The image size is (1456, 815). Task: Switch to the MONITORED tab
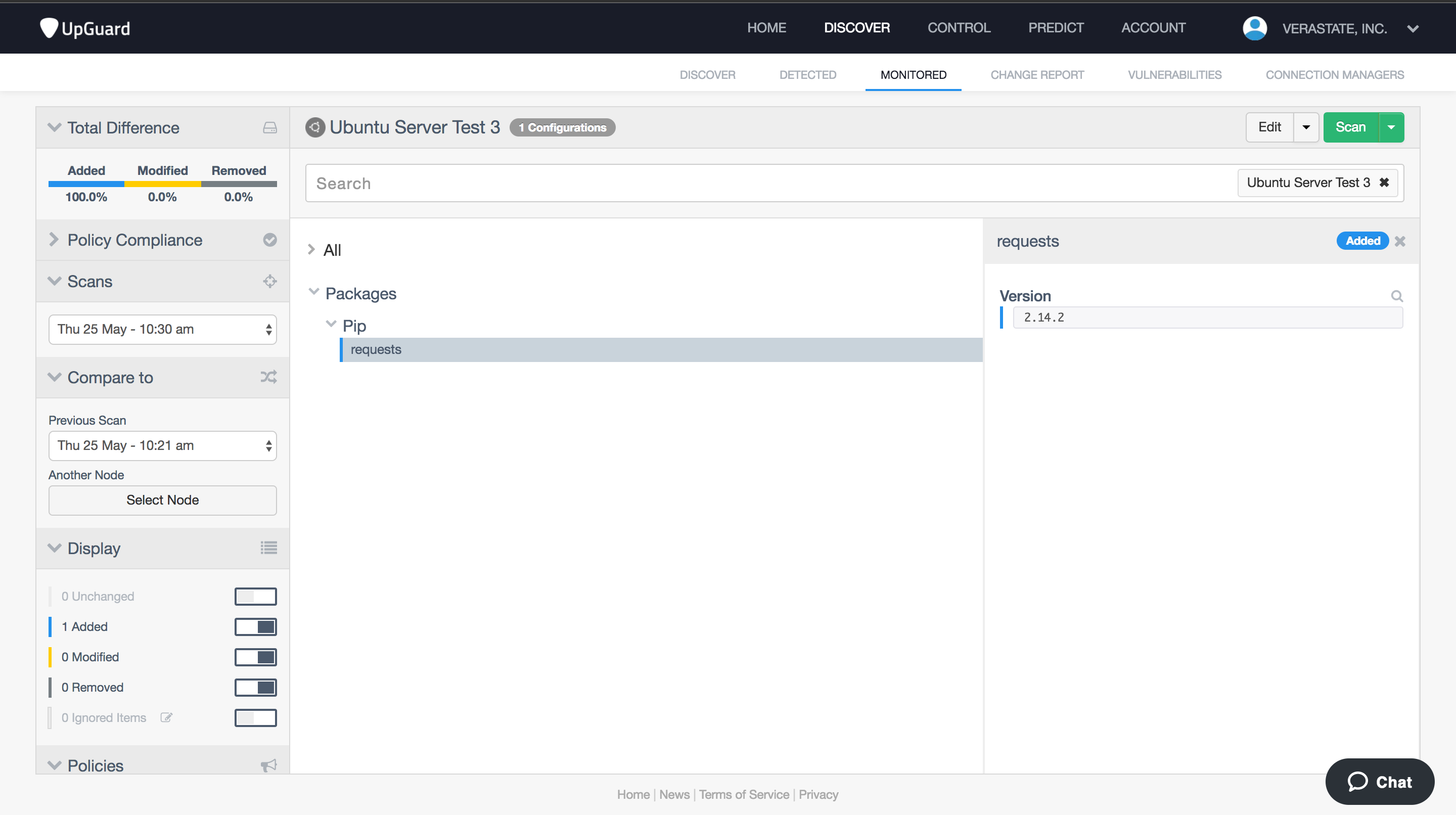pos(914,75)
